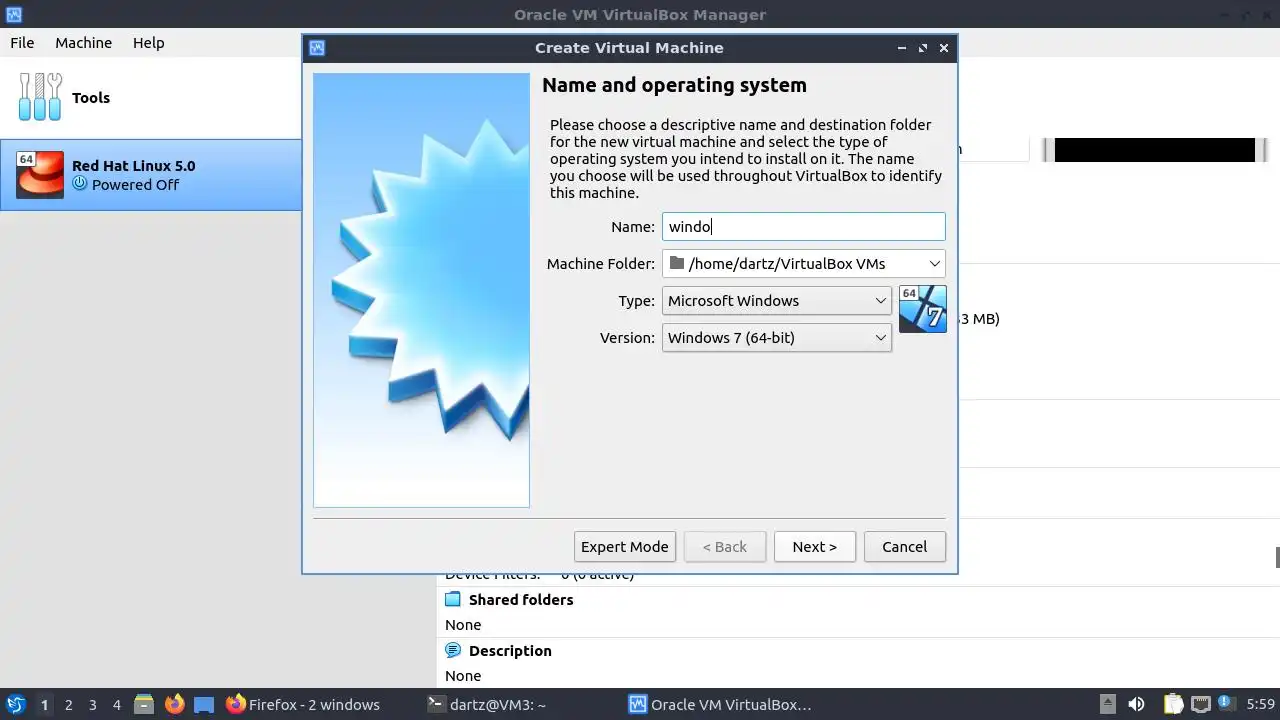Launch Firefox from the taskbar quick launcher

pyautogui.click(x=175, y=704)
